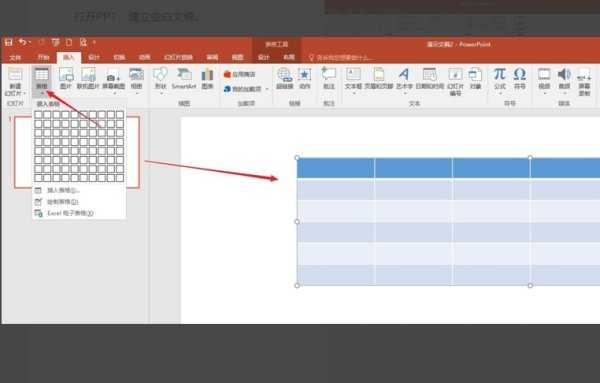Viewport: 600px width, 383px height.
Task: Open Table Tools Layout (布局) tab
Action: point(289,57)
